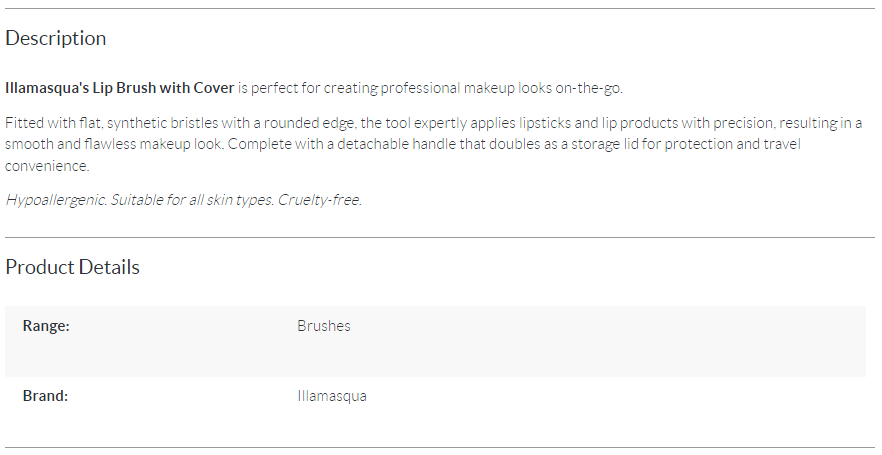Open the Product Details section heading
Screen dimensions: 882x455
pyautogui.click(x=73, y=267)
